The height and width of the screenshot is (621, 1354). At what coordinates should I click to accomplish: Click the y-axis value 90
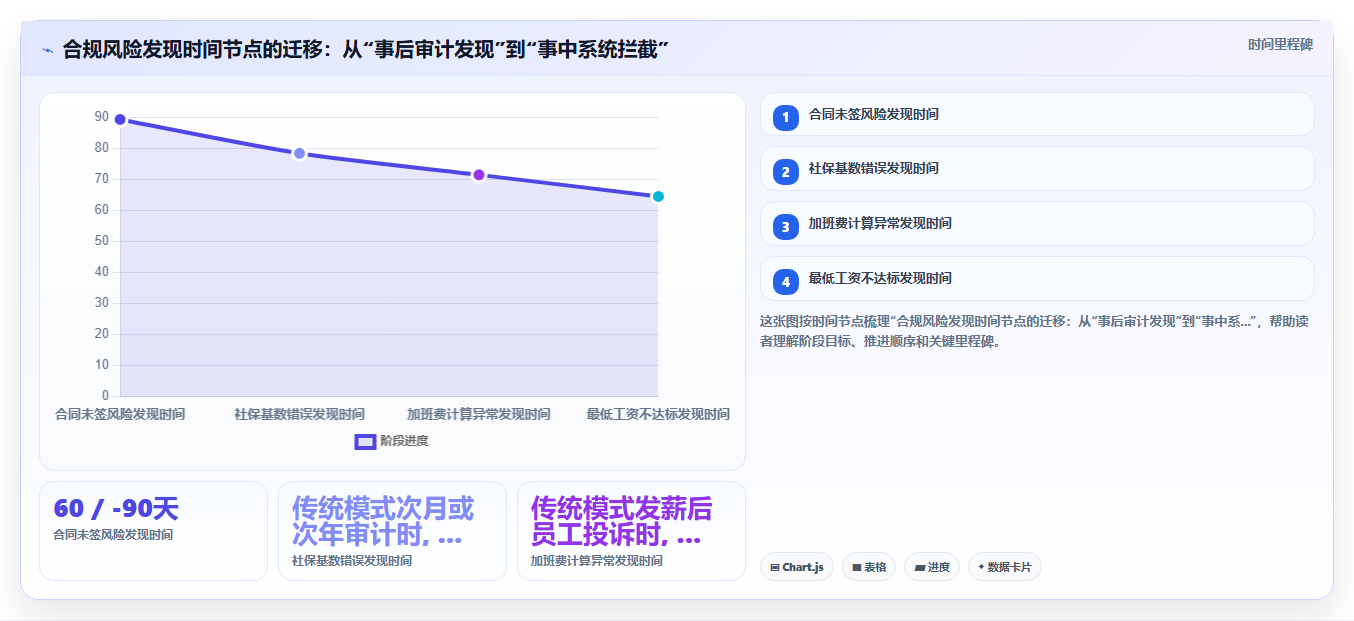102,117
